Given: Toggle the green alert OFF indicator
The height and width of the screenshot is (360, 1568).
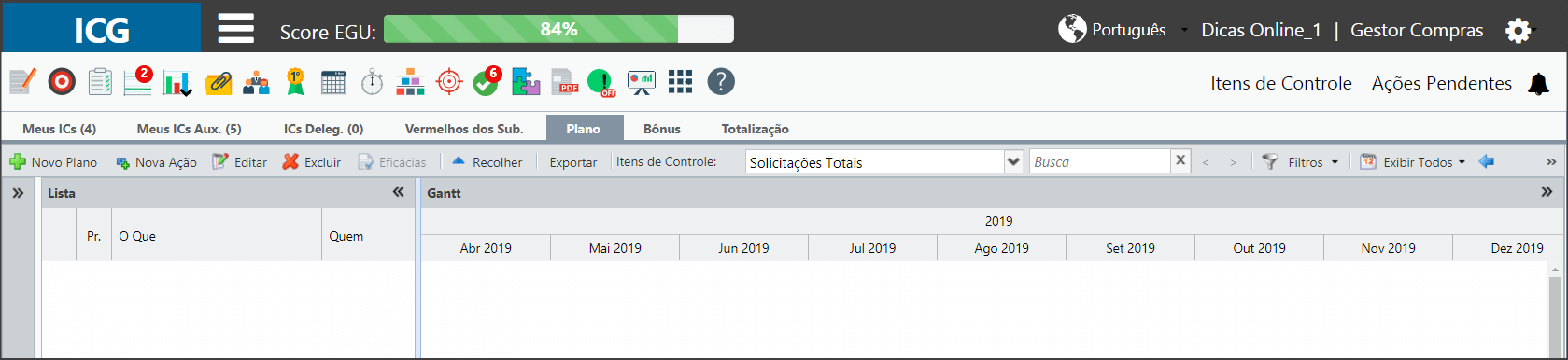Looking at the screenshot, I should [x=602, y=82].
